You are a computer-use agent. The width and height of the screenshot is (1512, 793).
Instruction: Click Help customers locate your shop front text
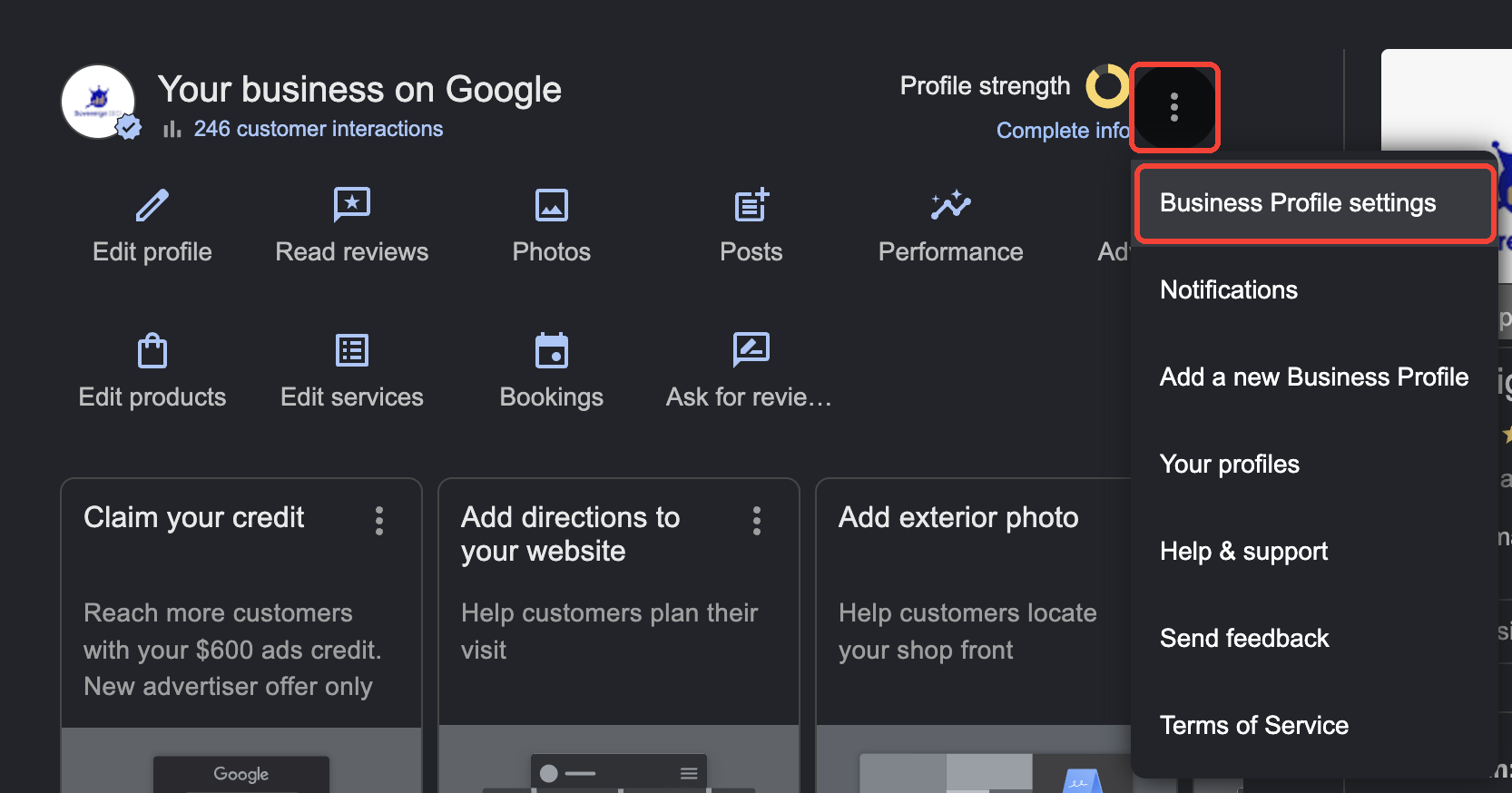(967, 631)
